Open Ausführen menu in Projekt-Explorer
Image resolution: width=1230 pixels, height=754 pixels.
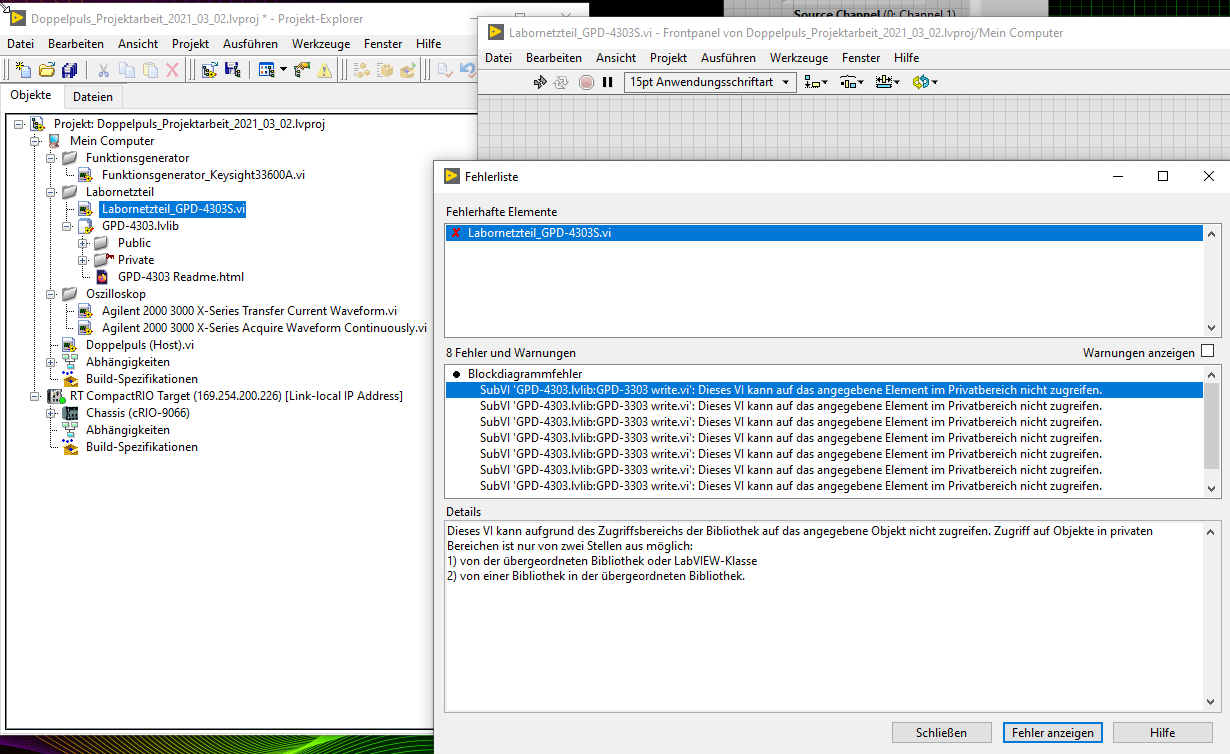(250, 44)
